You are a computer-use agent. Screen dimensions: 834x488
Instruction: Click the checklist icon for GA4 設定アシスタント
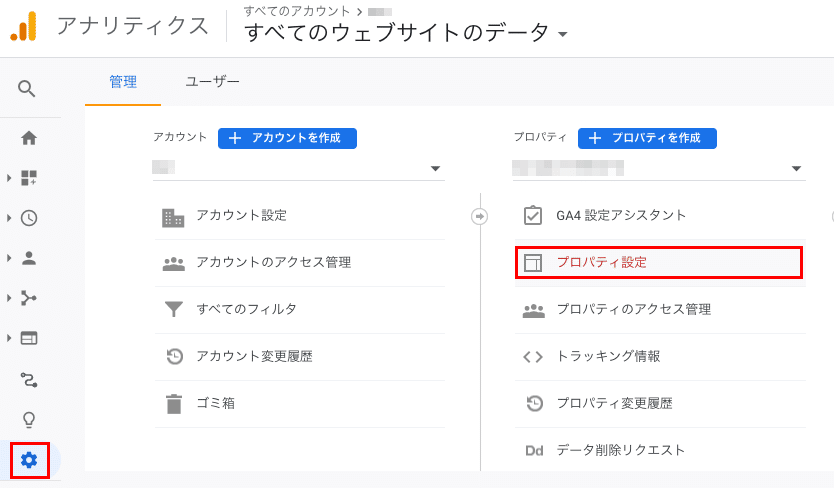coord(532,216)
